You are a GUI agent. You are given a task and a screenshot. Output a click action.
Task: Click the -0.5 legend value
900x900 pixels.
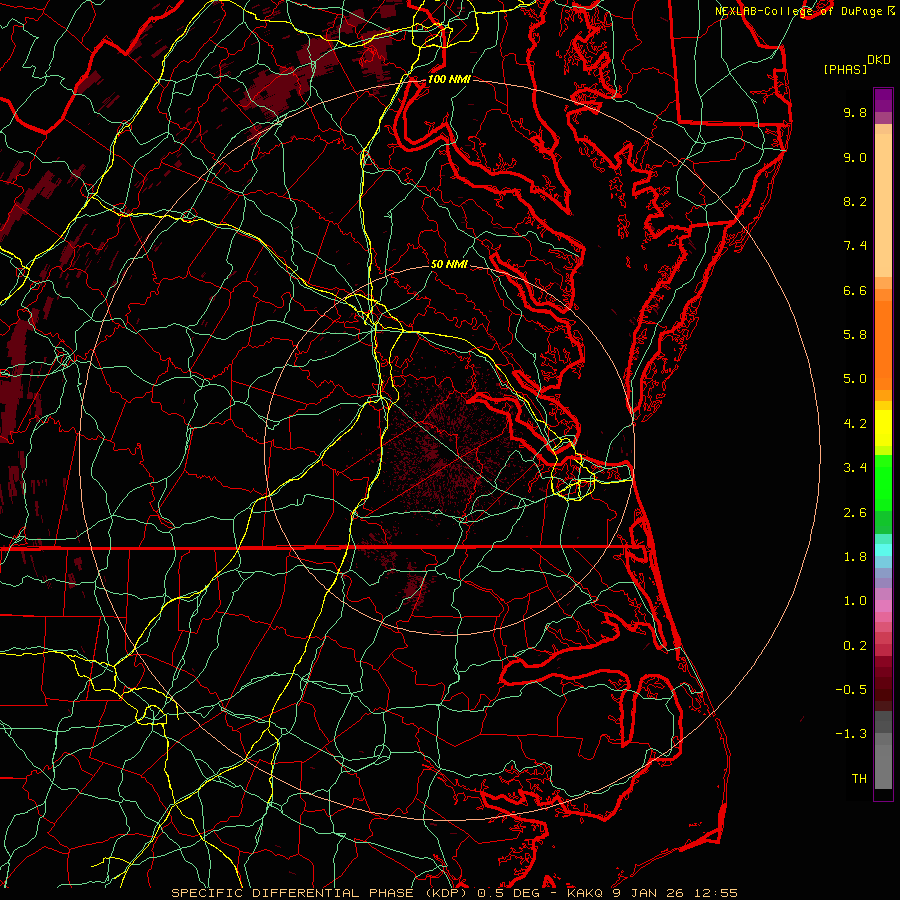click(851, 690)
